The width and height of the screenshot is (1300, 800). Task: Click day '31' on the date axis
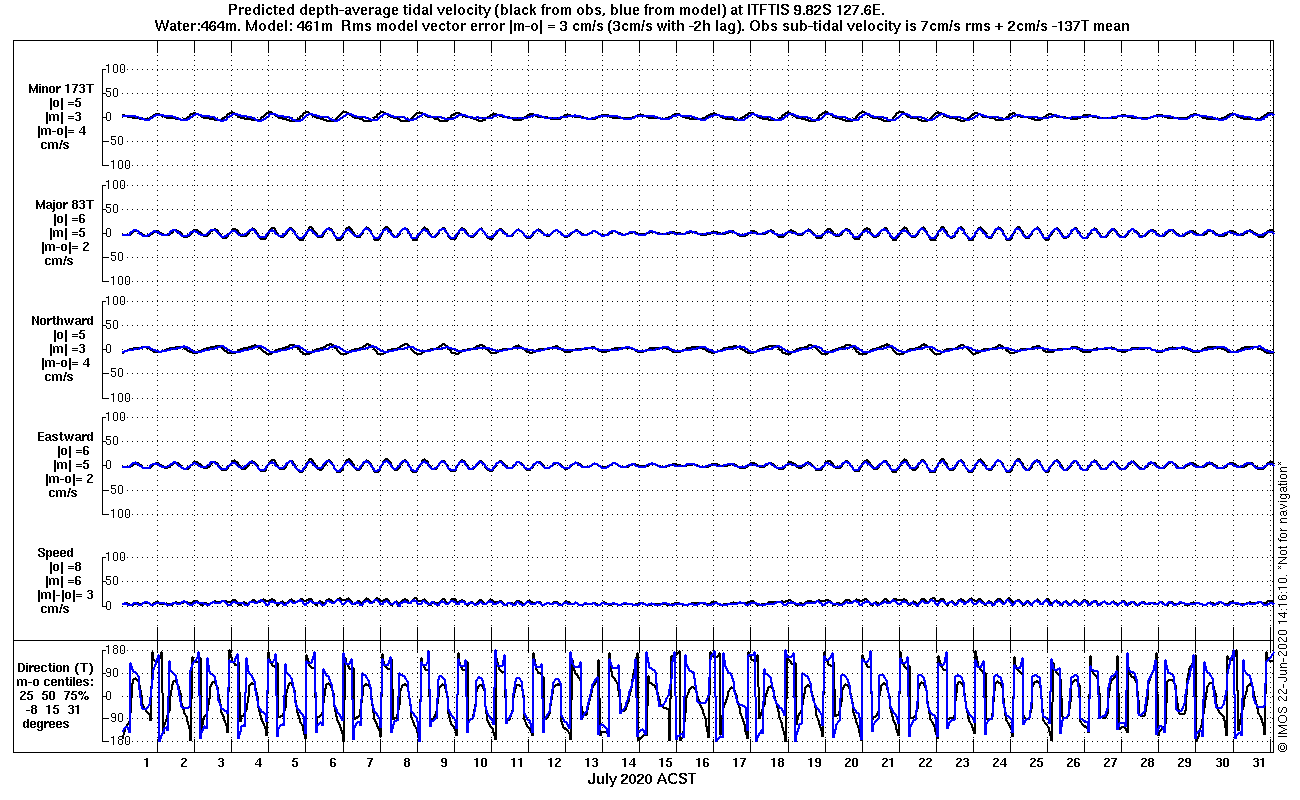1257,763
